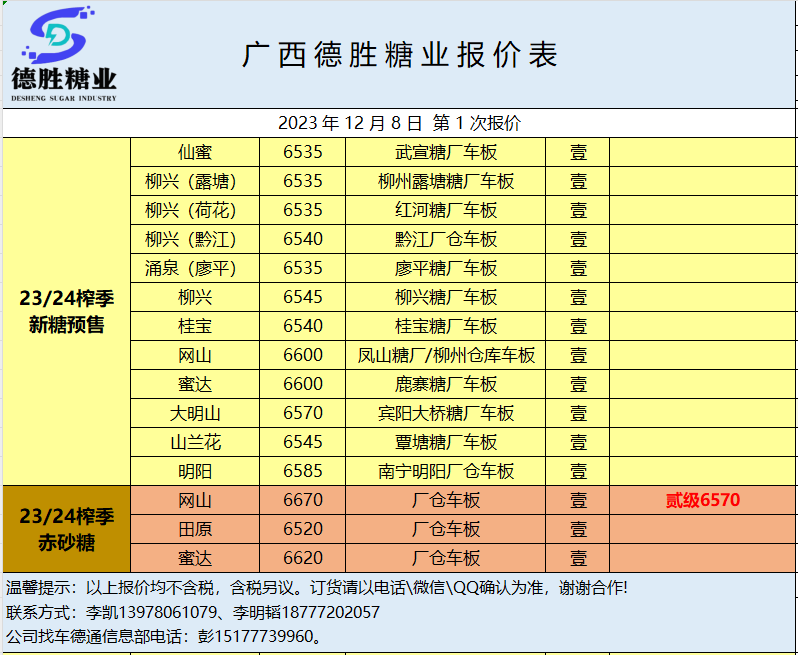This screenshot has height=655, width=798.
Task: Click the red 贰级6570 note cell
Action: (703, 500)
